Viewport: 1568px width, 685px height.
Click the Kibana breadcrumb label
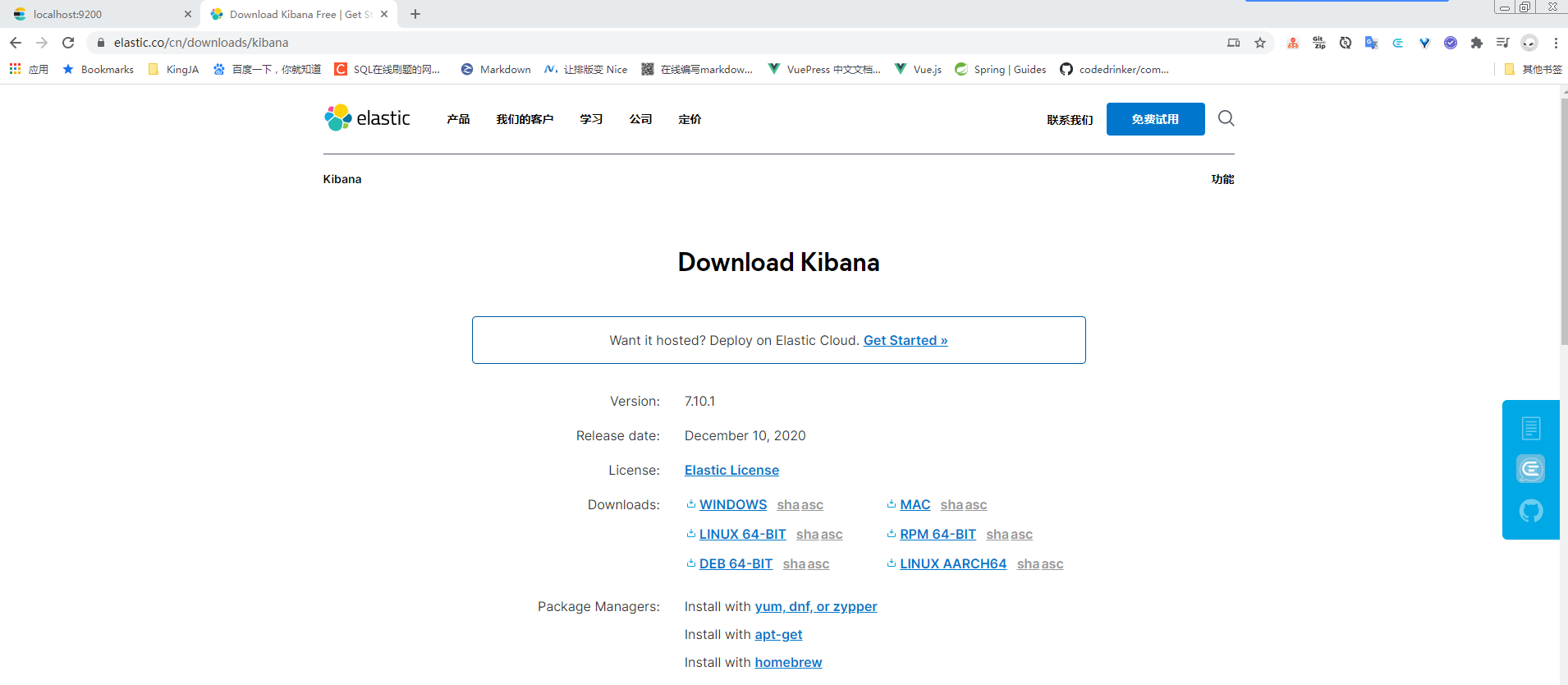[x=342, y=179]
